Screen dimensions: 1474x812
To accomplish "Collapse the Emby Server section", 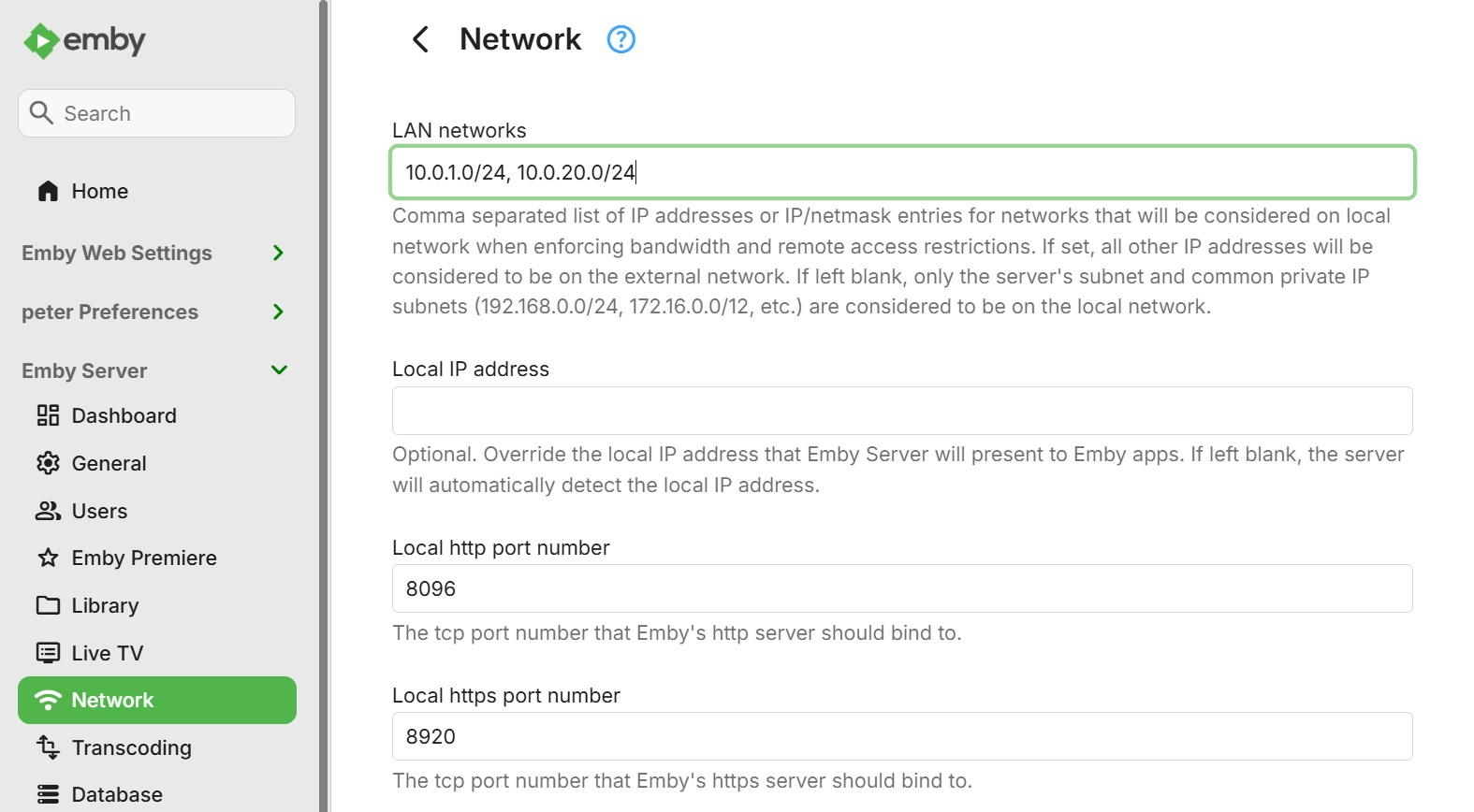I will [278, 370].
